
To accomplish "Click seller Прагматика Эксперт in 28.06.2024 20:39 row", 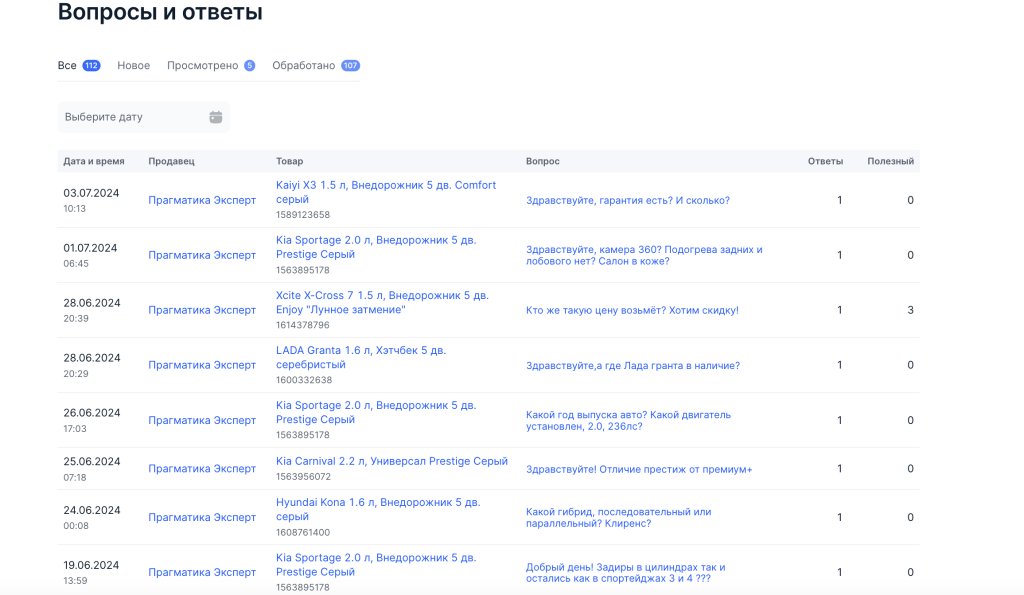I will tap(202, 310).
